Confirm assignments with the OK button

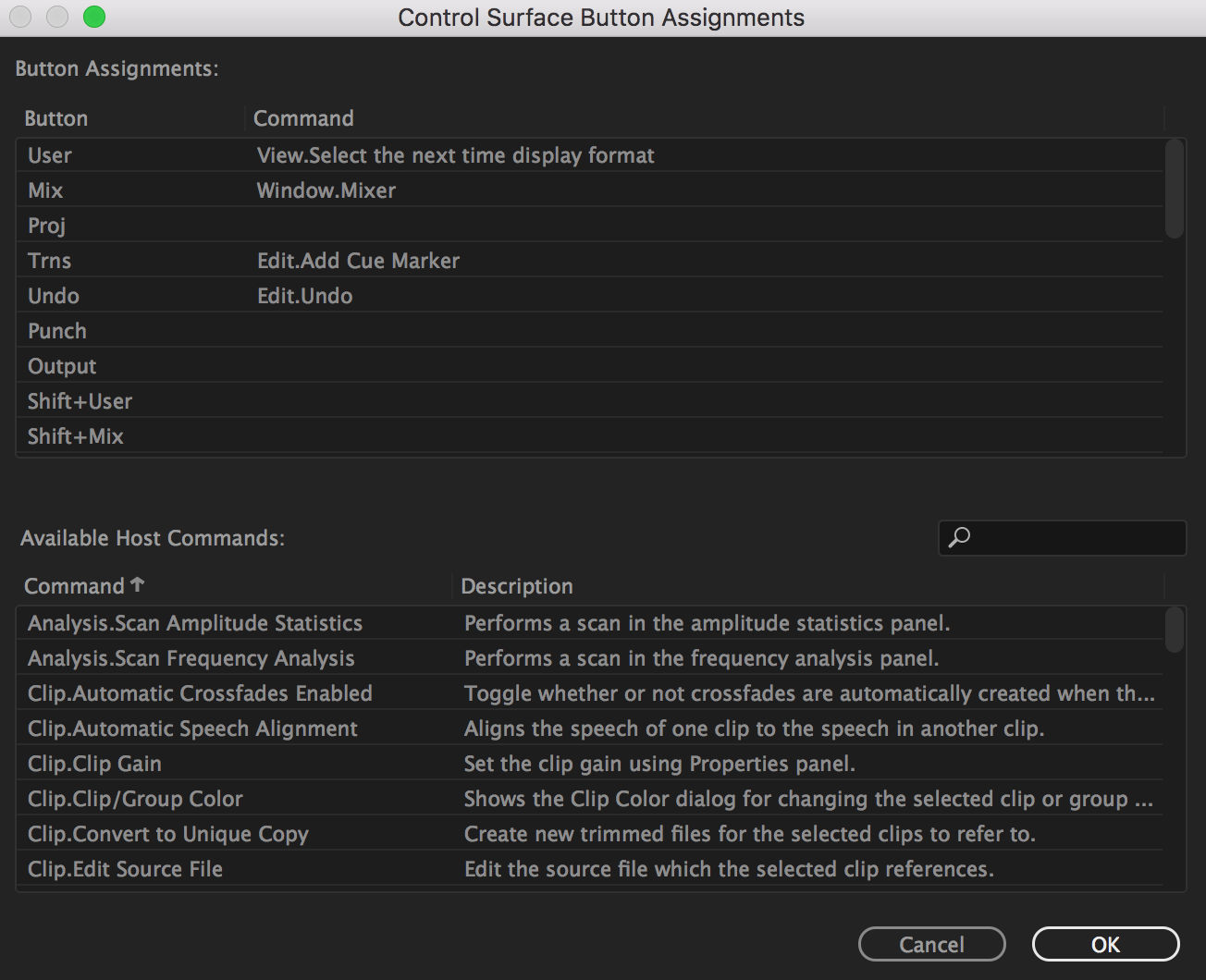pyautogui.click(x=1104, y=944)
